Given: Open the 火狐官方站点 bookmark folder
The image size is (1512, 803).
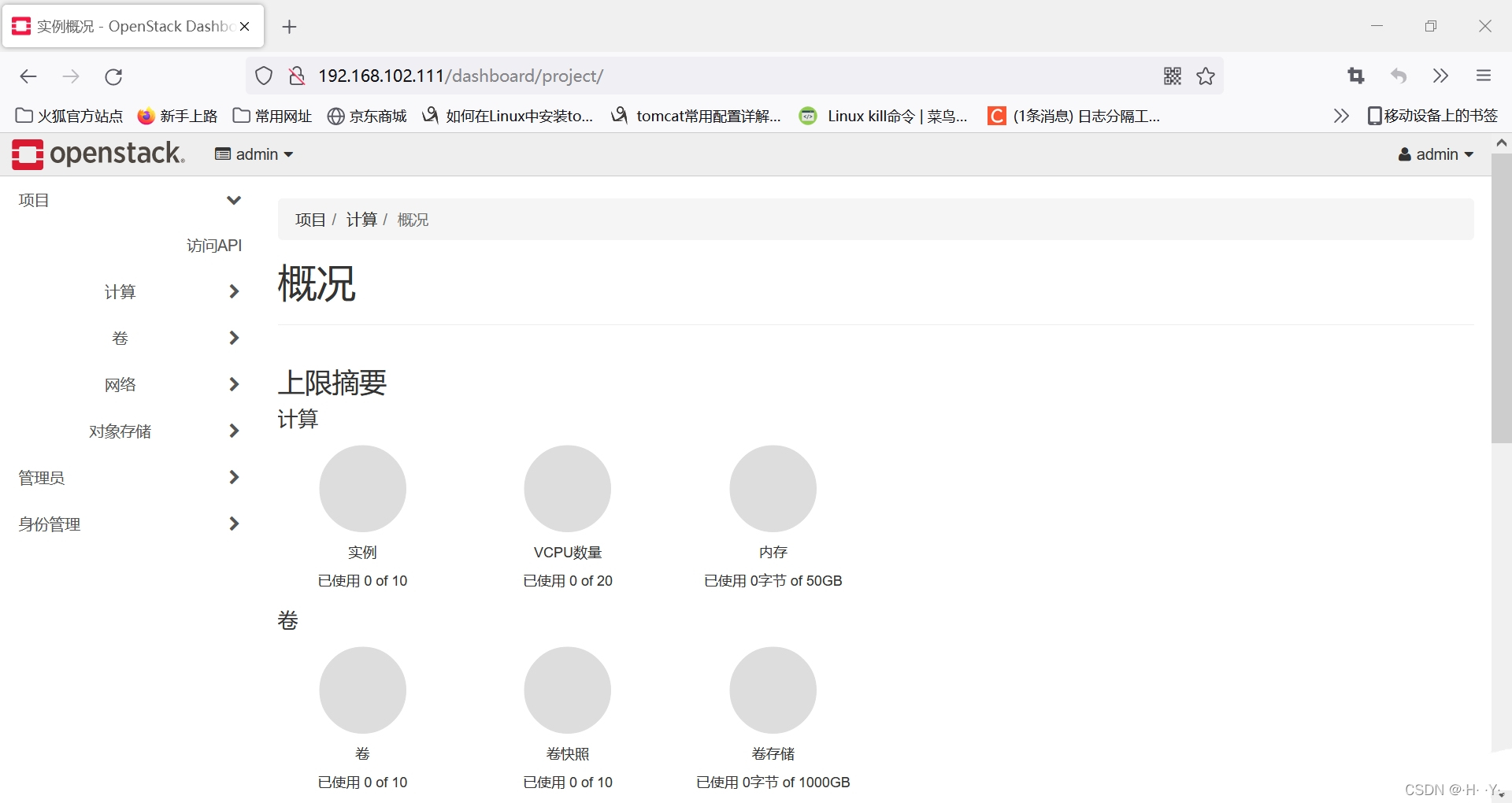Looking at the screenshot, I should (x=69, y=116).
